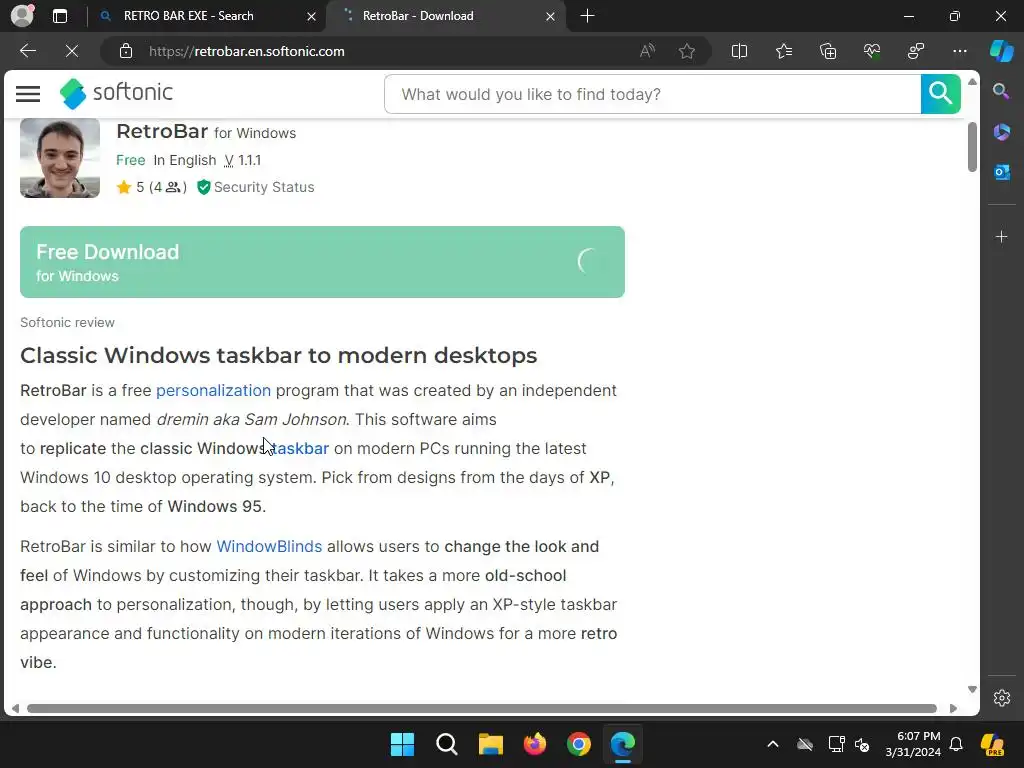The height and width of the screenshot is (768, 1024).
Task: Open a new browser tab
Action: [587, 16]
